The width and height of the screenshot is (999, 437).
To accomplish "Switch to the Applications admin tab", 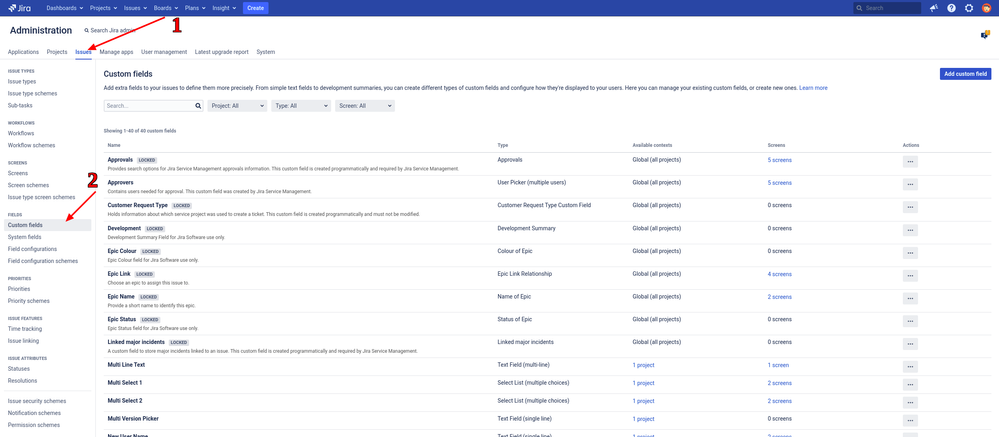I will (x=24, y=52).
